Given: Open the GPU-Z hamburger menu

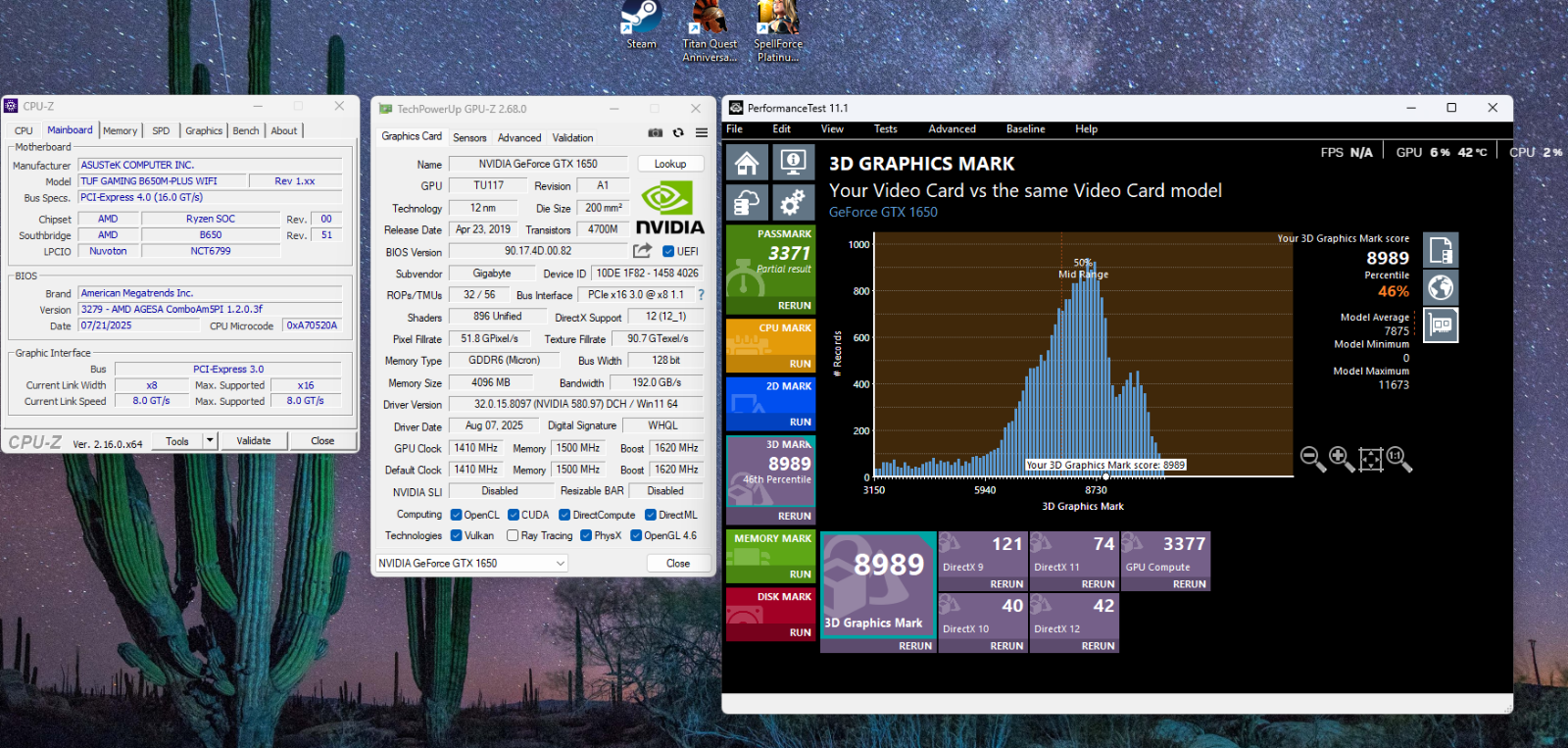Looking at the screenshot, I should tap(702, 133).
